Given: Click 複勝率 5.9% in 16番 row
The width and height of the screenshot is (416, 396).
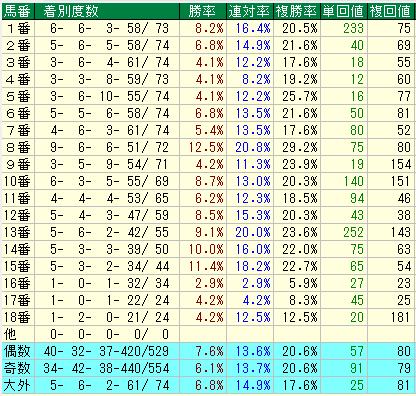Looking at the screenshot, I should click(x=303, y=284).
